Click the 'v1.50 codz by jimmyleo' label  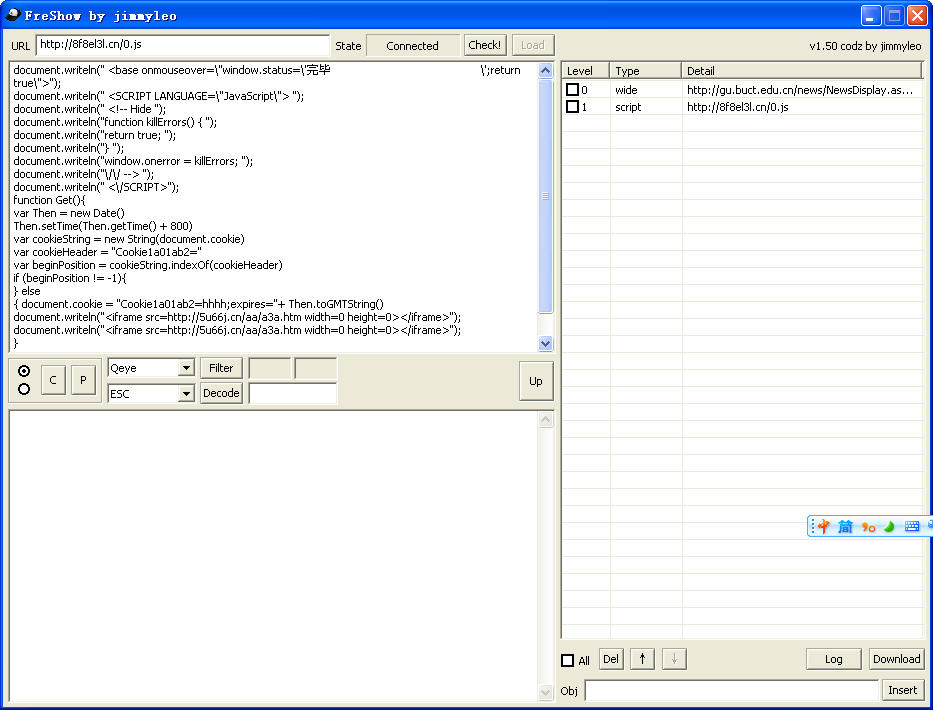coord(865,46)
